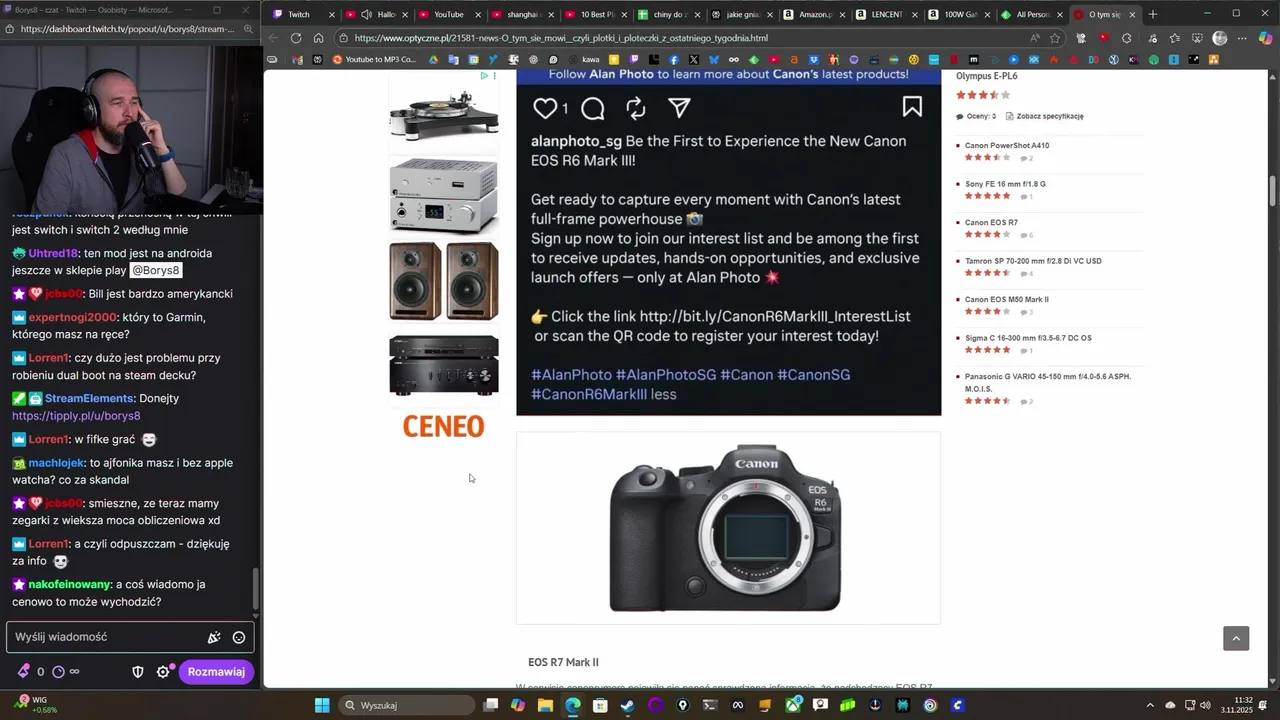Image resolution: width=1280 pixels, height=720 pixels.
Task: Click the Rozmawiaj chat button
Action: [216, 672]
